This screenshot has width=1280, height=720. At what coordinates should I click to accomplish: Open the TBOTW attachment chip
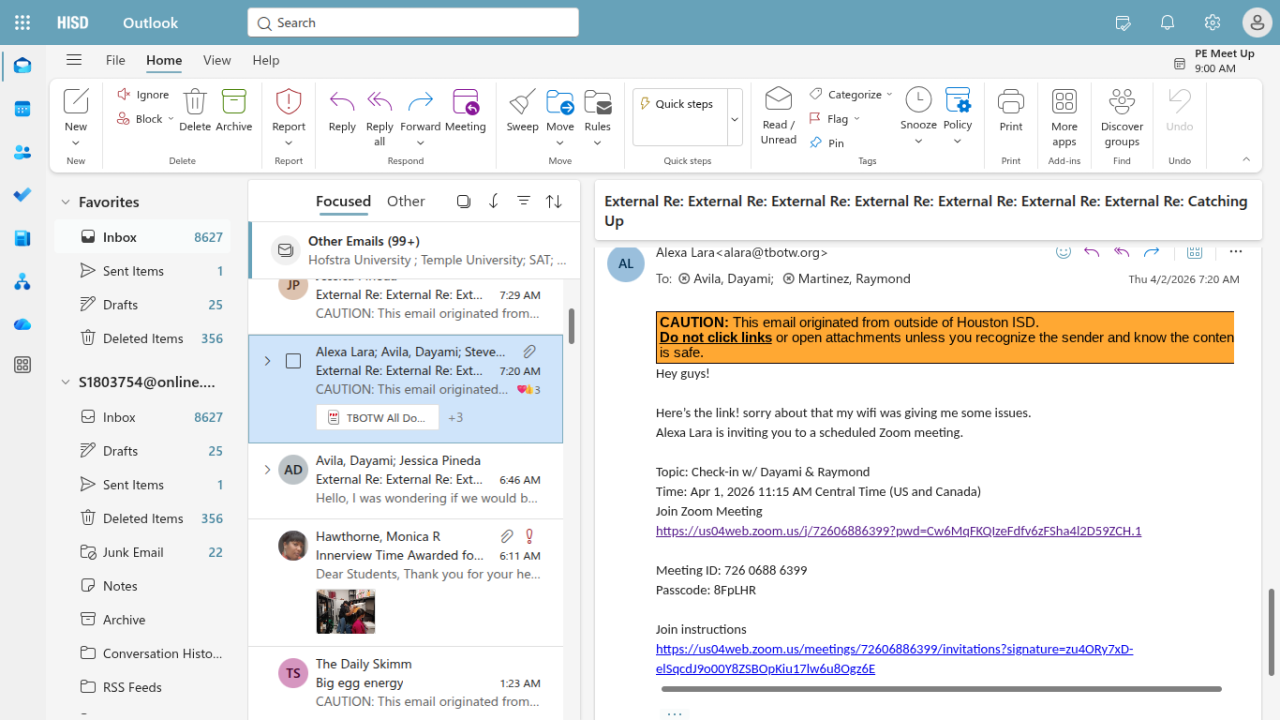coord(378,417)
